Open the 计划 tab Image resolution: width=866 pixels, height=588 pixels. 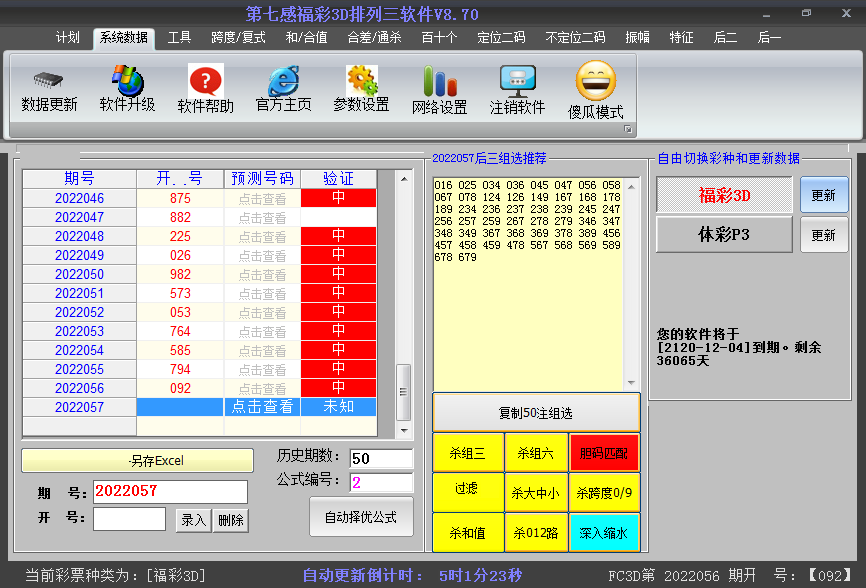(x=68, y=38)
